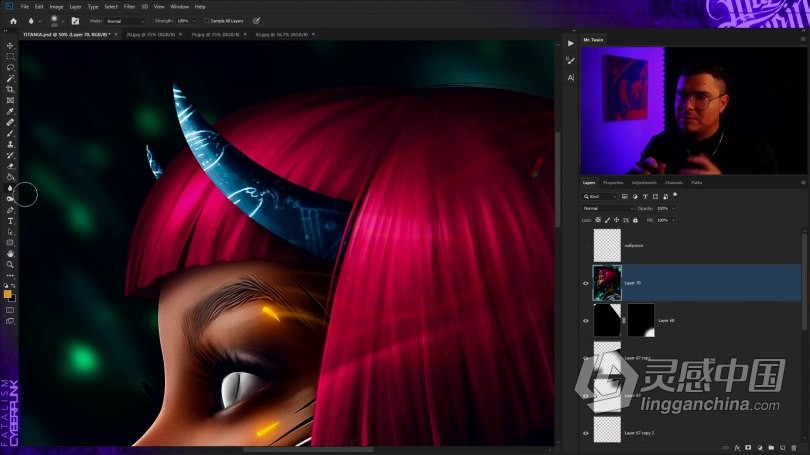Select the Path Selection tool
This screenshot has height=455, width=810.
tap(10, 232)
